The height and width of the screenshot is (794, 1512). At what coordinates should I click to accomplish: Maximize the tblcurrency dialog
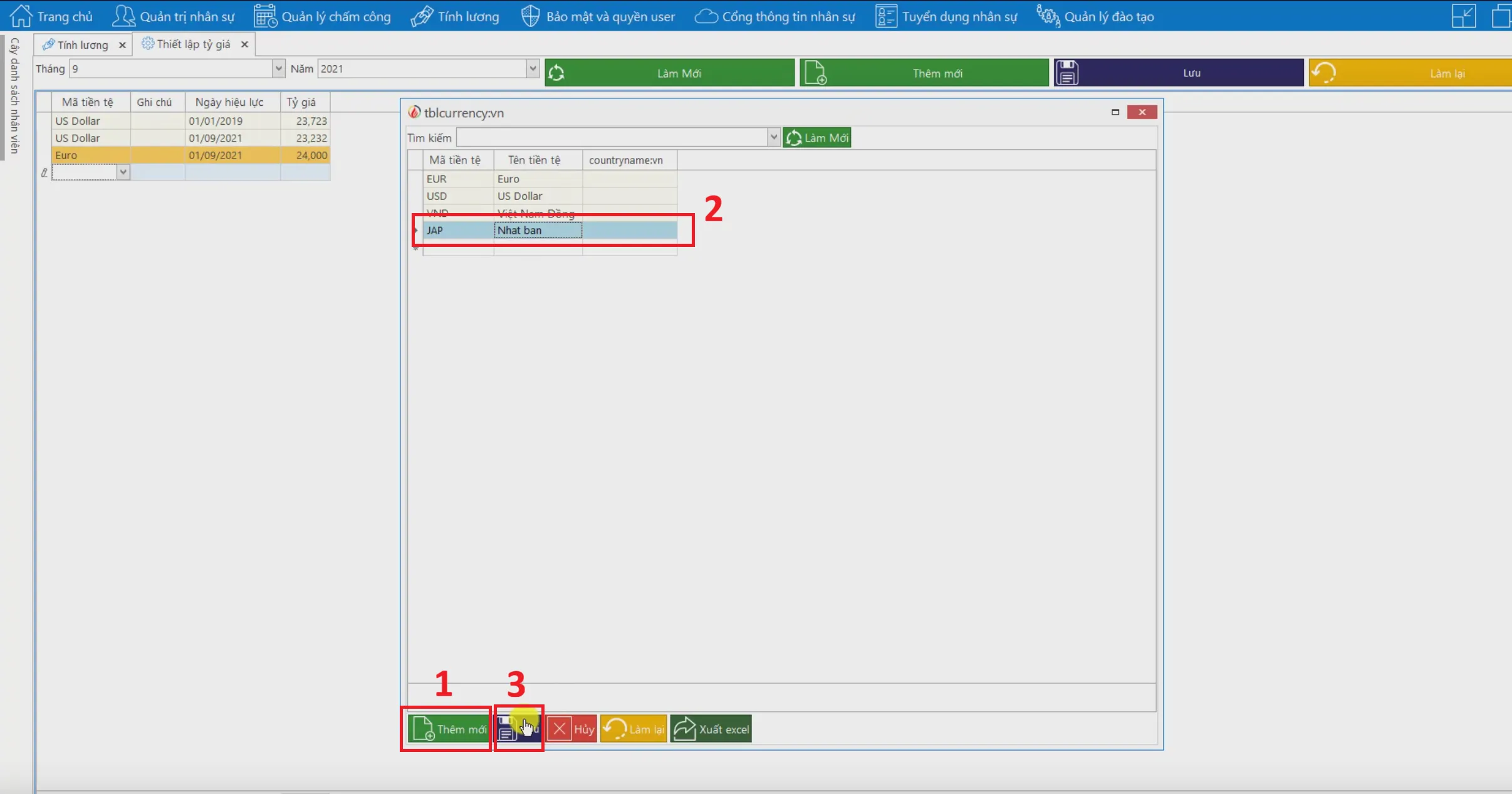tap(1115, 112)
